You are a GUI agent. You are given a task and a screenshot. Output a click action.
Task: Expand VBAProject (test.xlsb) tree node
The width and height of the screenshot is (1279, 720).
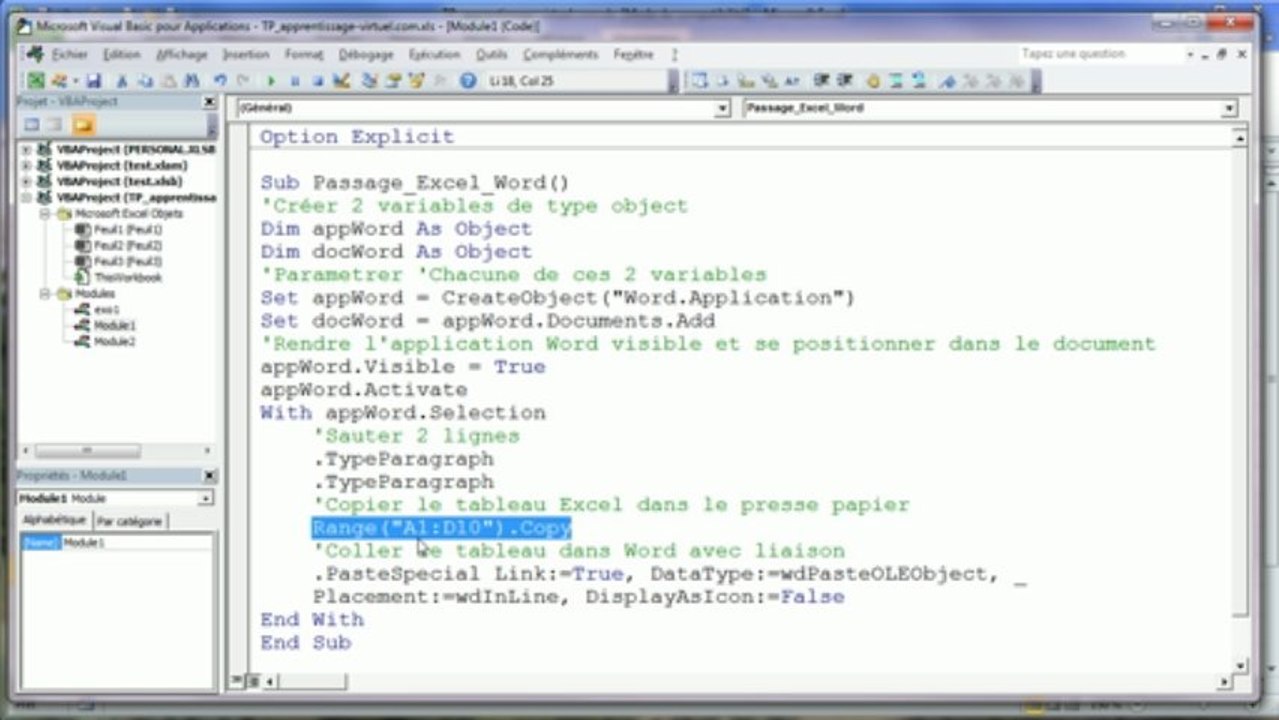coord(26,181)
